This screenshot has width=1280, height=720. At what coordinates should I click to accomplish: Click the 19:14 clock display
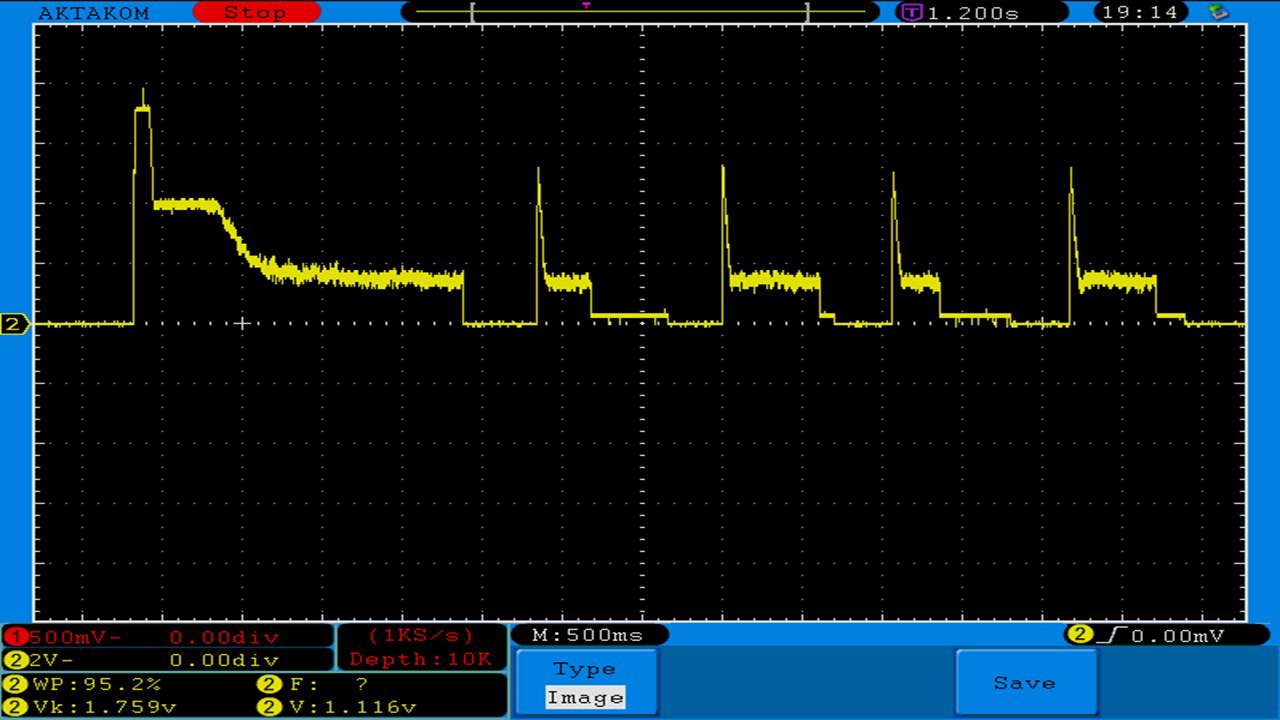pos(1142,13)
